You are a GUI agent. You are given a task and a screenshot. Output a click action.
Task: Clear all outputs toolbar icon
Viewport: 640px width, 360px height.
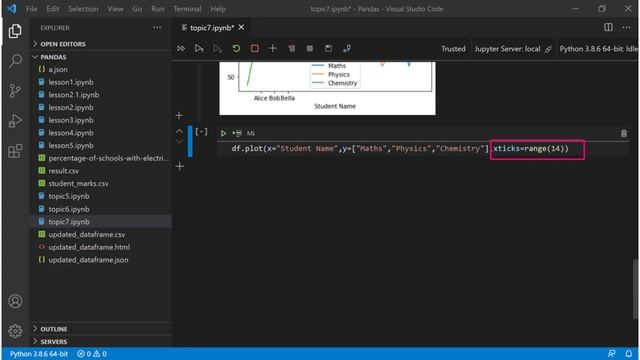pyautogui.click(x=291, y=49)
